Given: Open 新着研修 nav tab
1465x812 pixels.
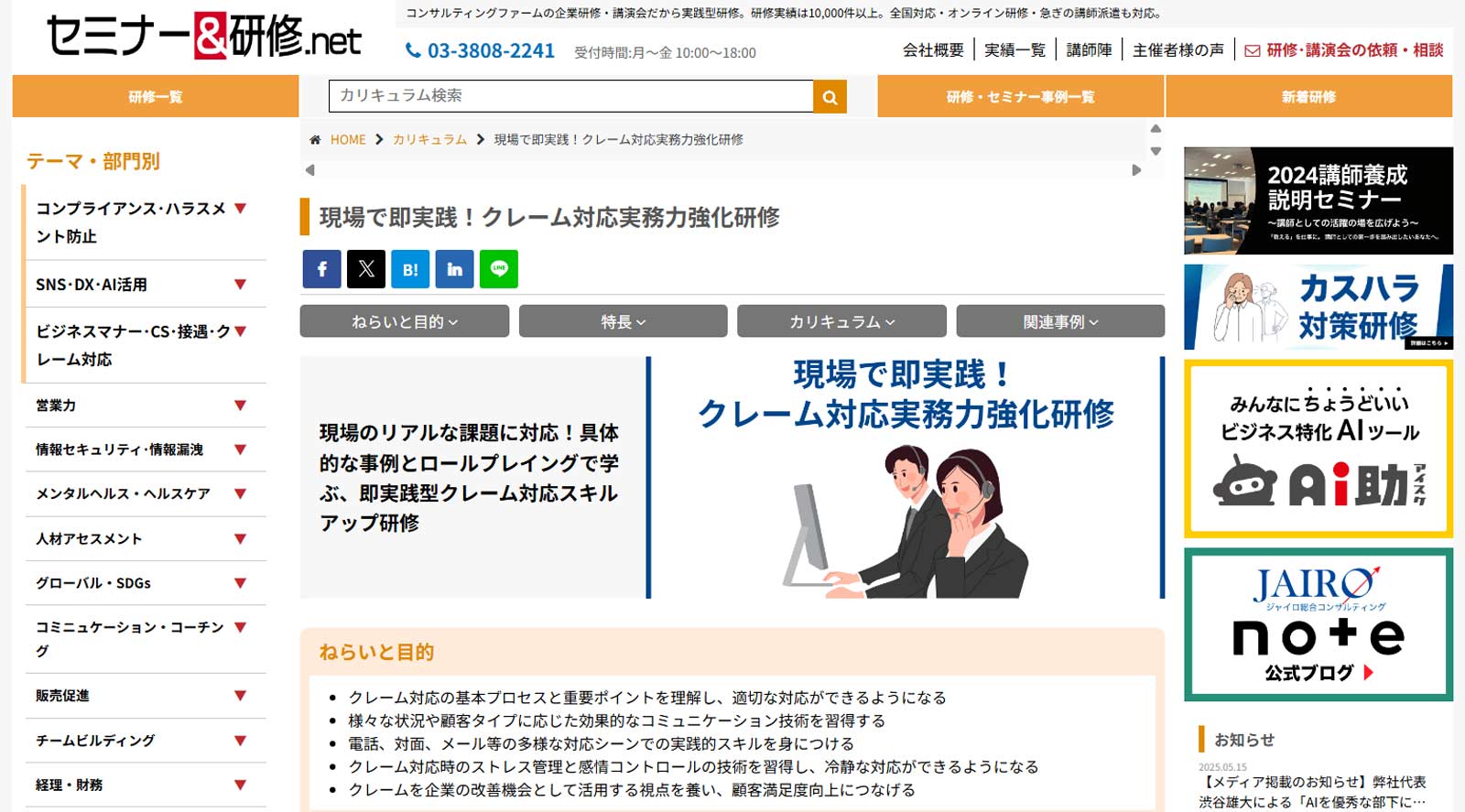Looking at the screenshot, I should pyautogui.click(x=1309, y=96).
